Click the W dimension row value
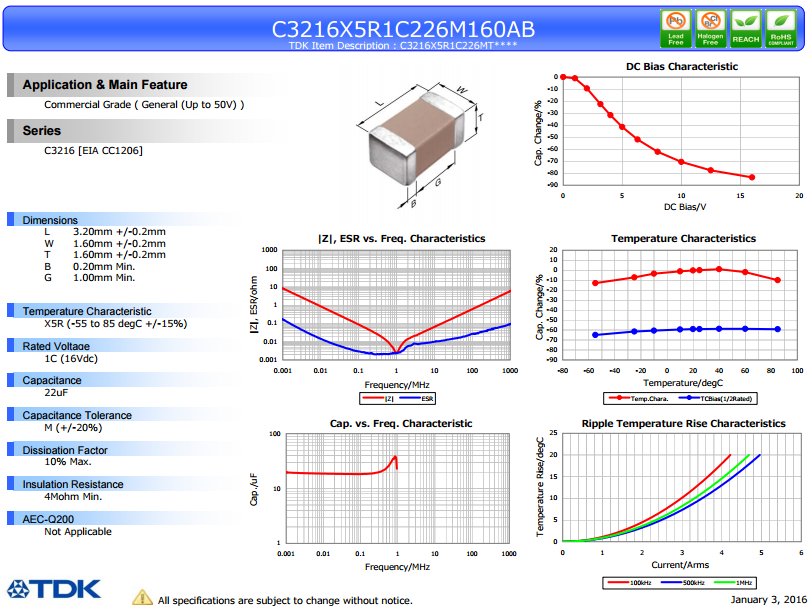This screenshot has width=810, height=608. (x=119, y=243)
